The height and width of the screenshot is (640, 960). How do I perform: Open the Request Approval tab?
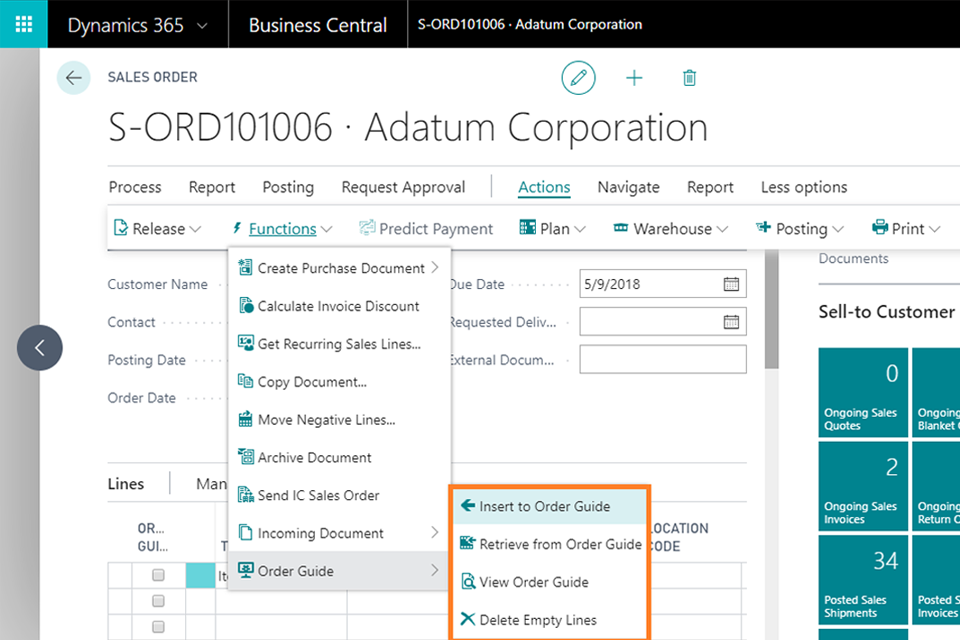tap(403, 187)
